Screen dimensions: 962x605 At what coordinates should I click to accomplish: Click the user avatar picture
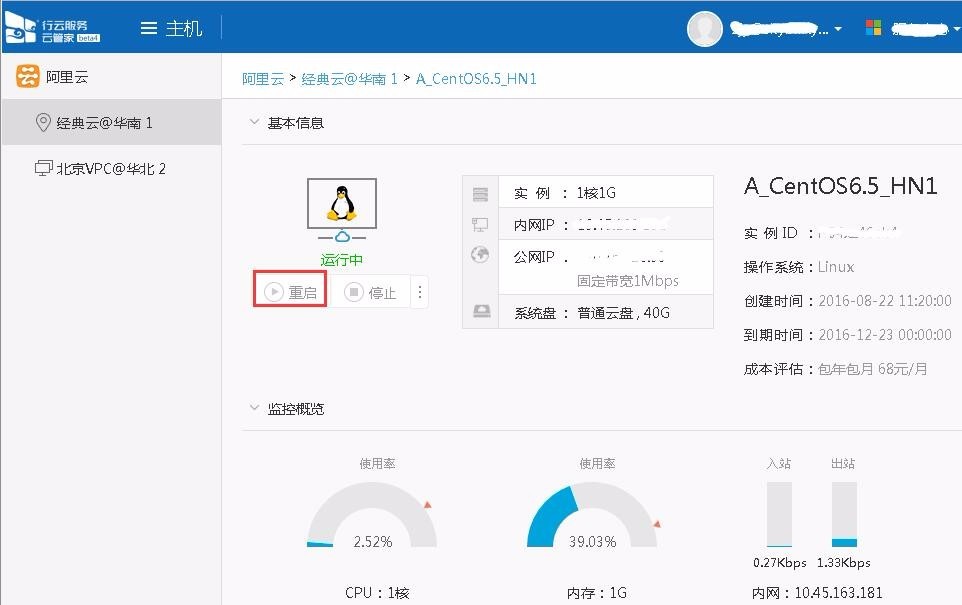(704, 28)
